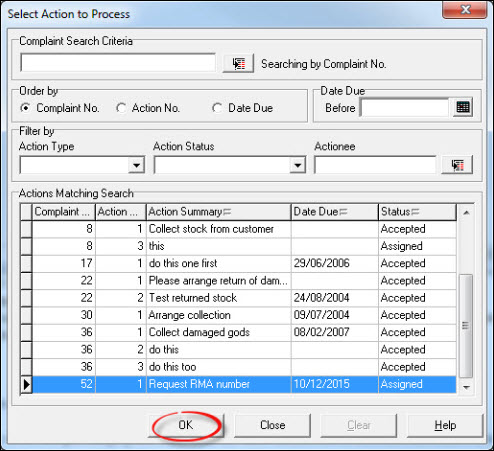Click the Complaint Search Criteria text field
This screenshot has width=494, height=451.
tap(118, 63)
